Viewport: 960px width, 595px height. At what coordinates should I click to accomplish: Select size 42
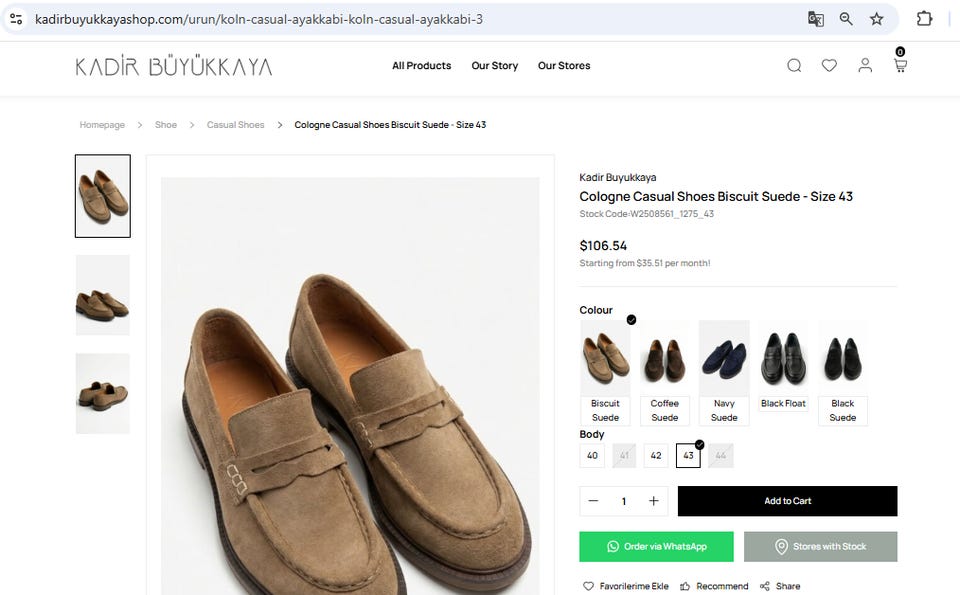point(656,456)
